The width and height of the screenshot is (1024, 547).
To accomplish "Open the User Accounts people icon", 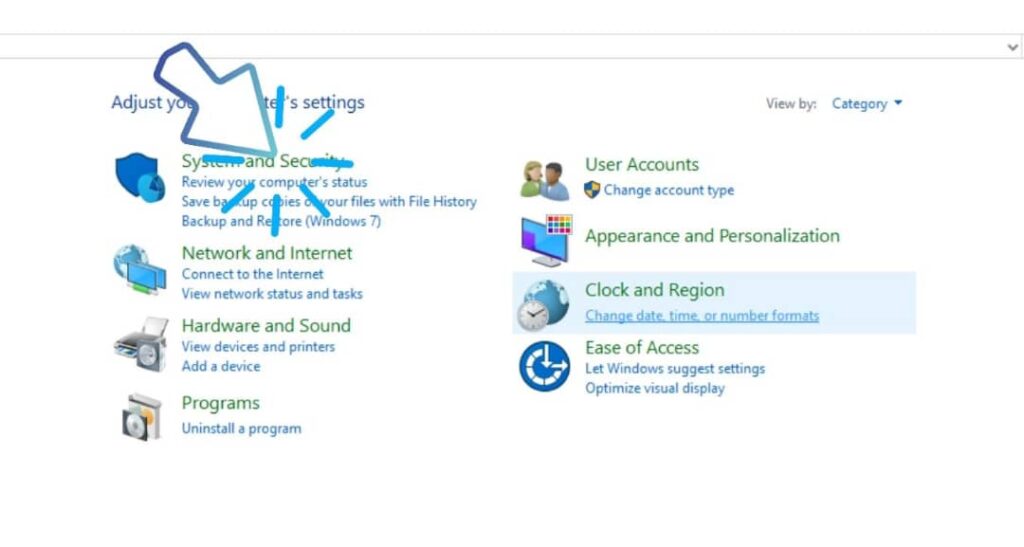I will tap(545, 180).
